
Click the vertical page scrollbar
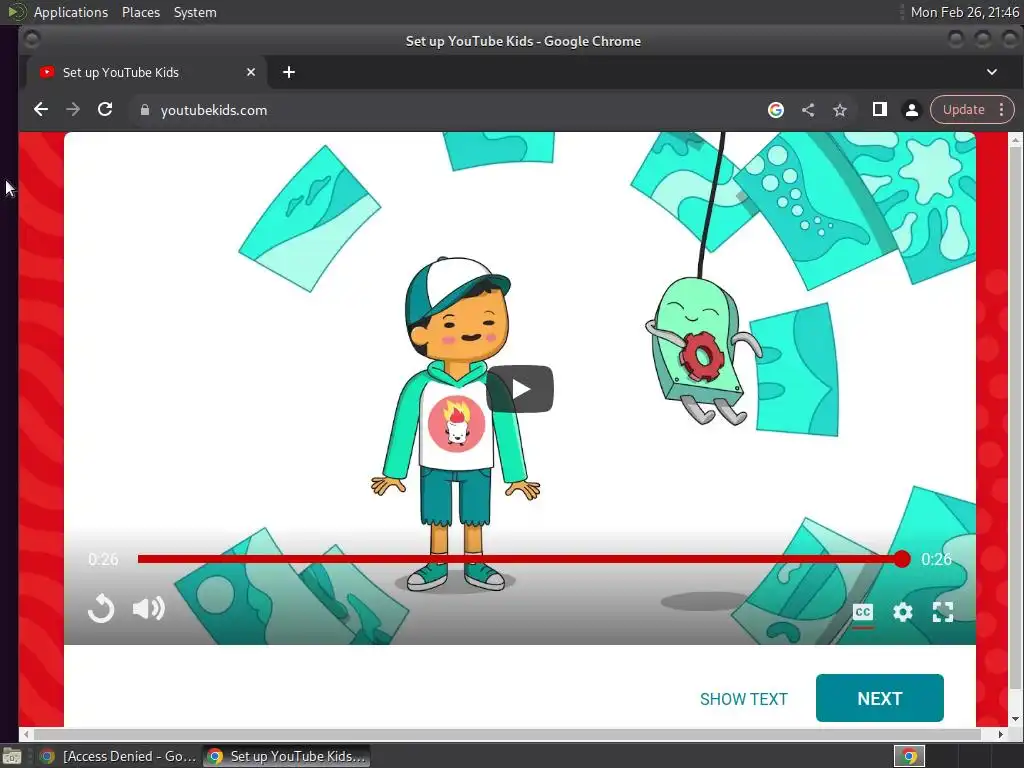point(1015,418)
